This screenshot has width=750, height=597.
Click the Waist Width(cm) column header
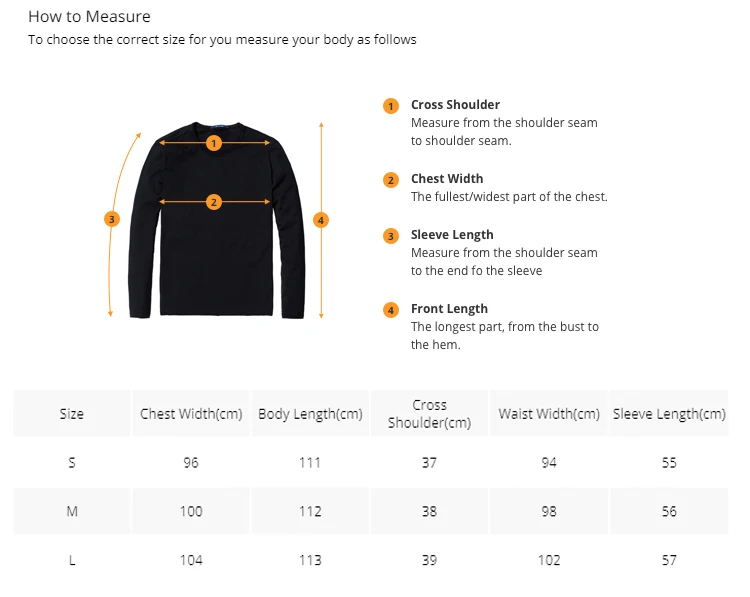click(x=549, y=414)
